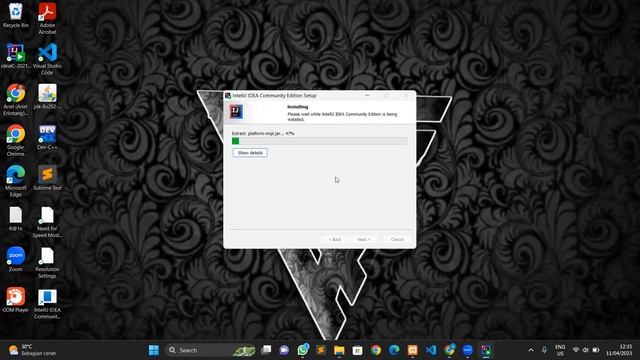Open the Ariel Chrome profile desktop shortcut
This screenshot has width=640, height=360.
click(x=16, y=100)
